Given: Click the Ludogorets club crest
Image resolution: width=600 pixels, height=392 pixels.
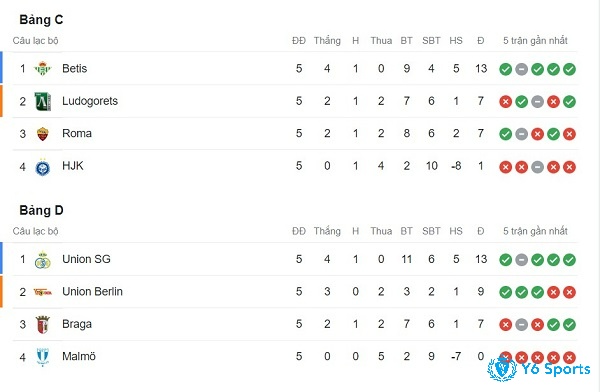Looking at the screenshot, I should [42, 101].
